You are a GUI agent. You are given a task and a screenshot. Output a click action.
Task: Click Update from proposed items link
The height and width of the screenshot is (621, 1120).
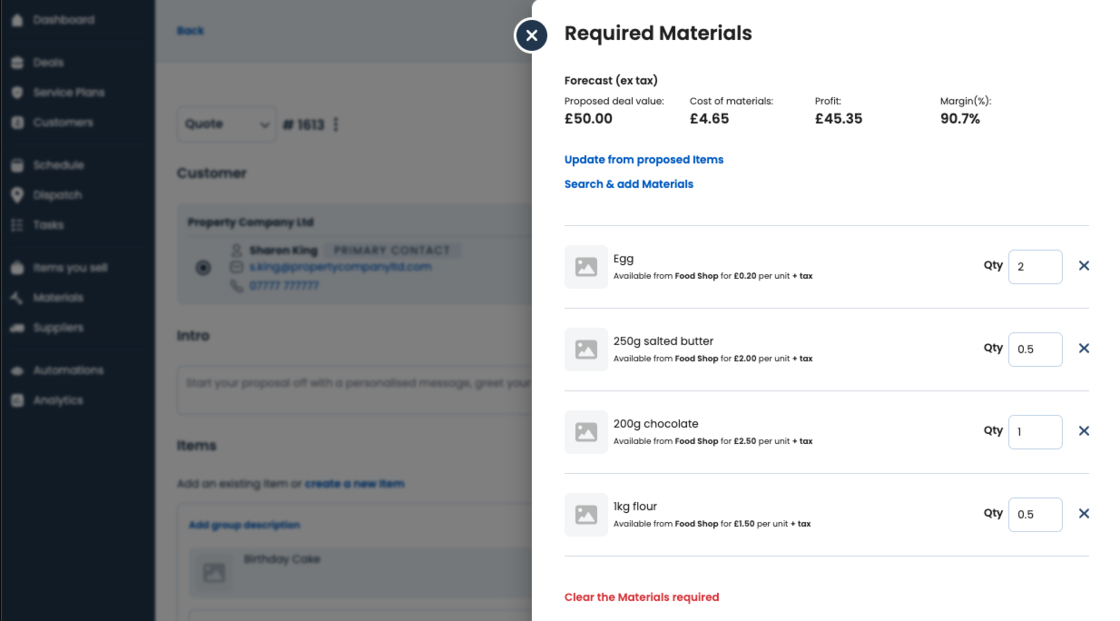coord(644,160)
